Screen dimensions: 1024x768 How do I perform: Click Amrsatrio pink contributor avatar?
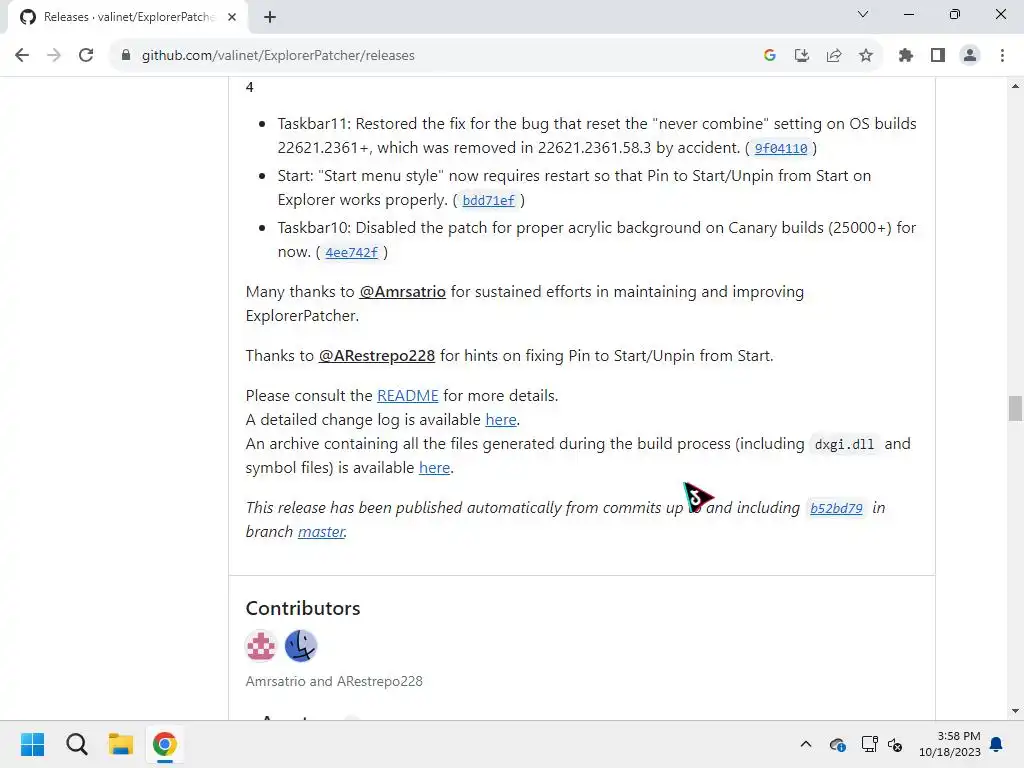(261, 646)
